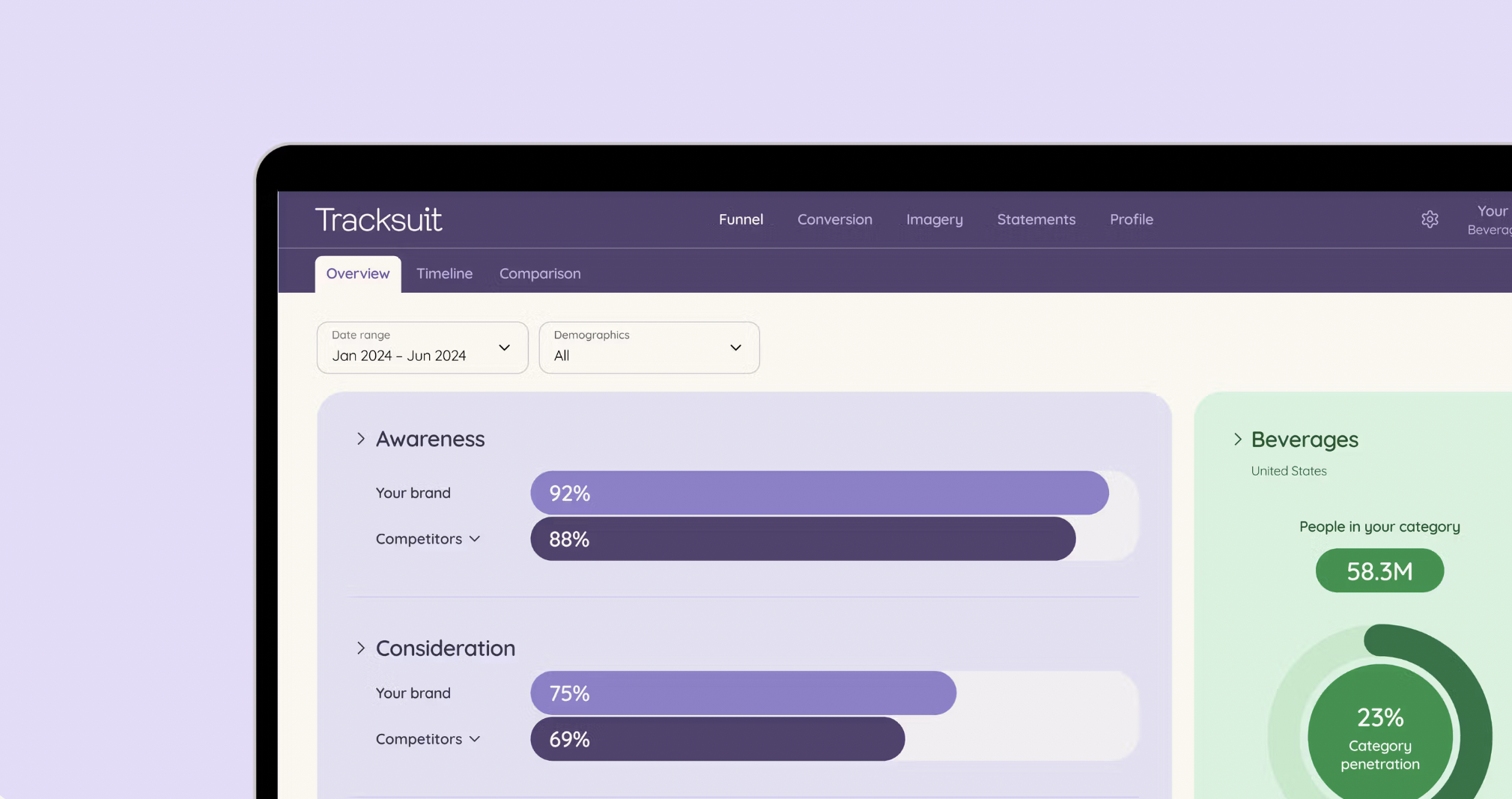Image resolution: width=1512 pixels, height=799 pixels.
Task: Expand Competitors list under Consideration
Action: [x=428, y=738]
